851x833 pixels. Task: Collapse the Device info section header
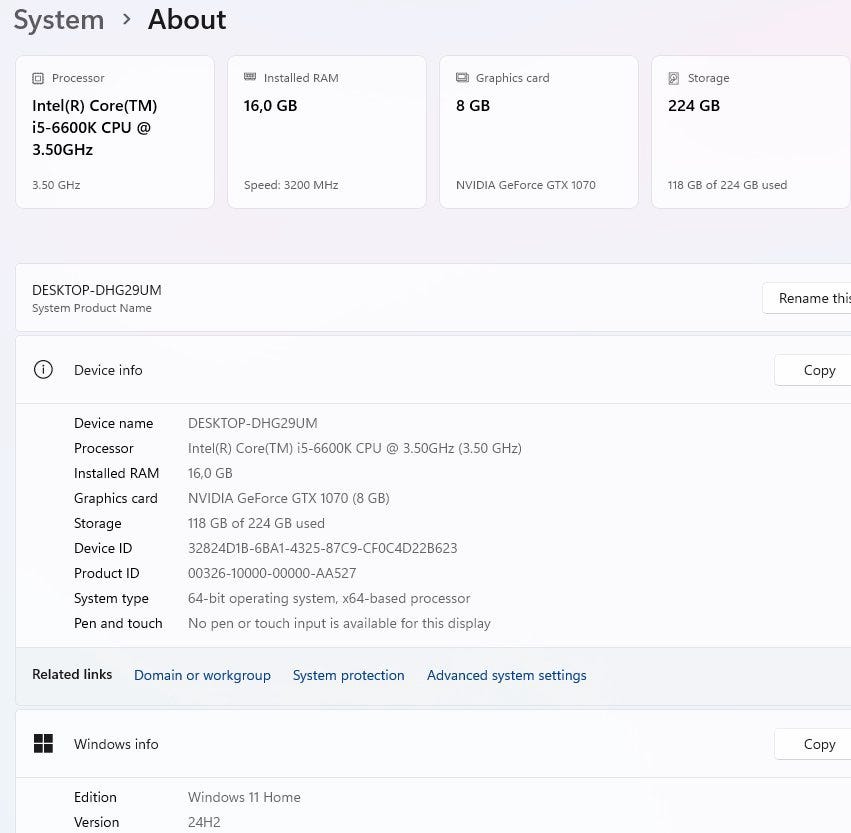433,370
